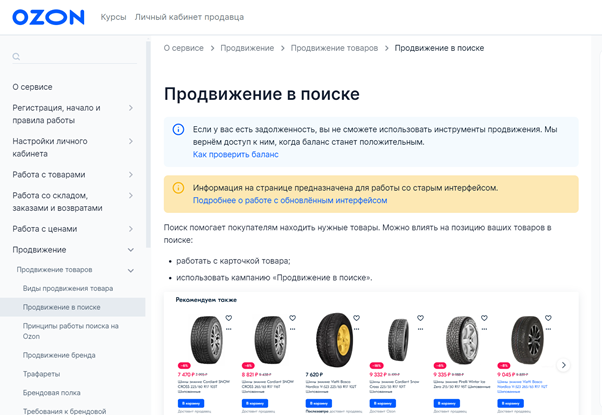Expand 'Регистрация, начало и правила работы' section
602x415 pixels.
[x=130, y=108]
